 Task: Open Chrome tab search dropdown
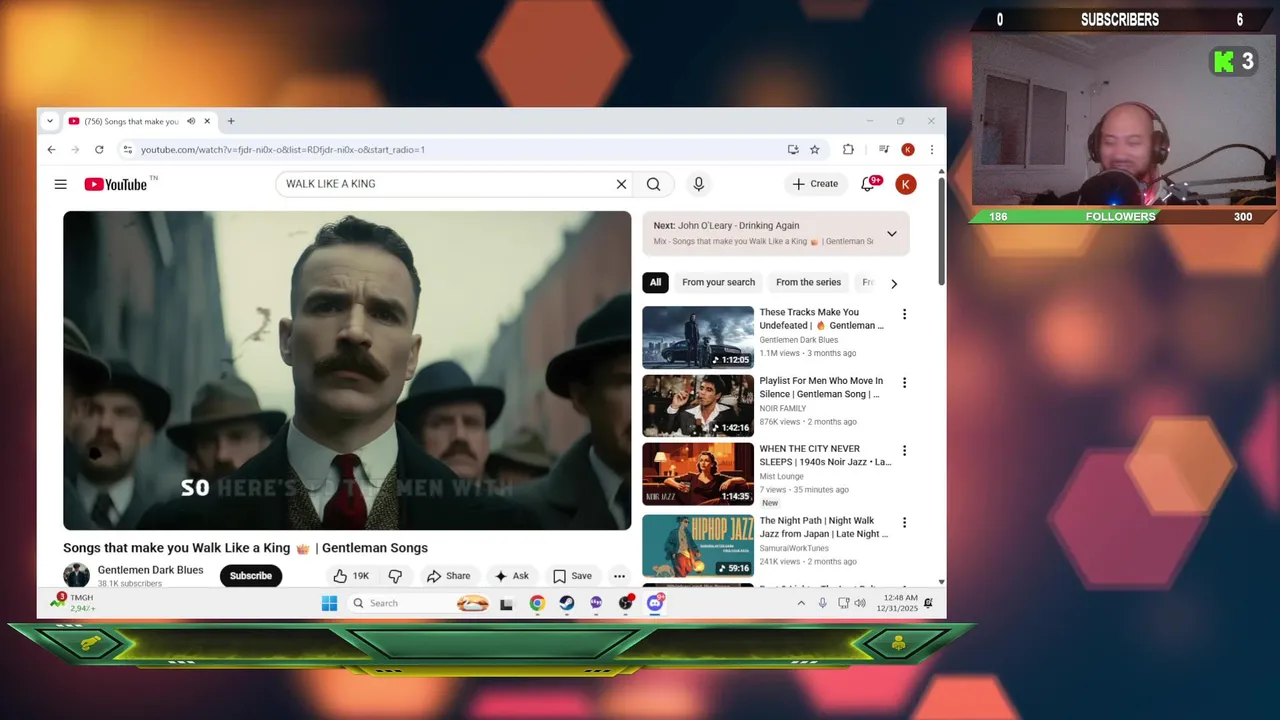point(49,121)
